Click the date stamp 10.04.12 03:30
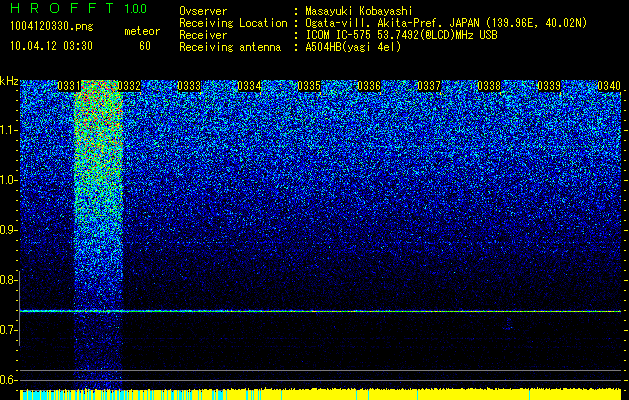 tap(51, 46)
